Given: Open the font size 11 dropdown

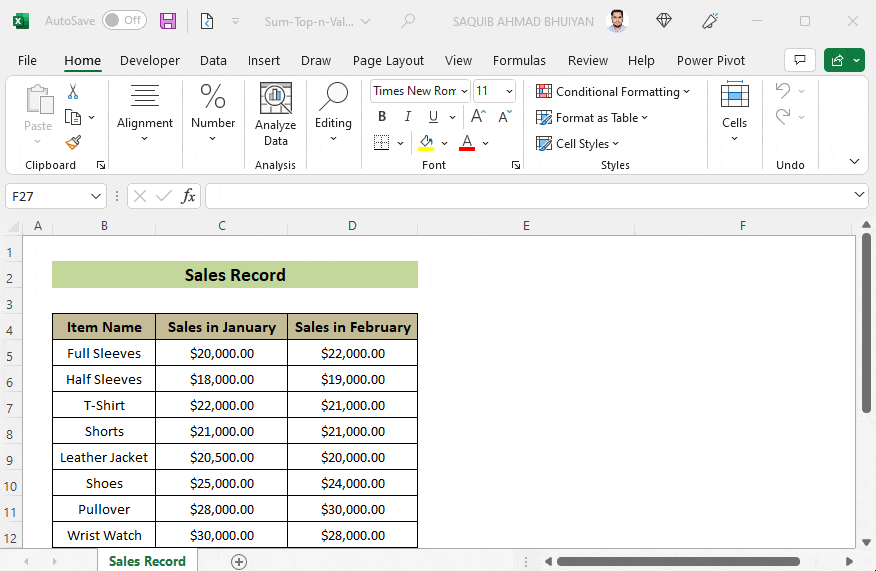Looking at the screenshot, I should pyautogui.click(x=510, y=91).
